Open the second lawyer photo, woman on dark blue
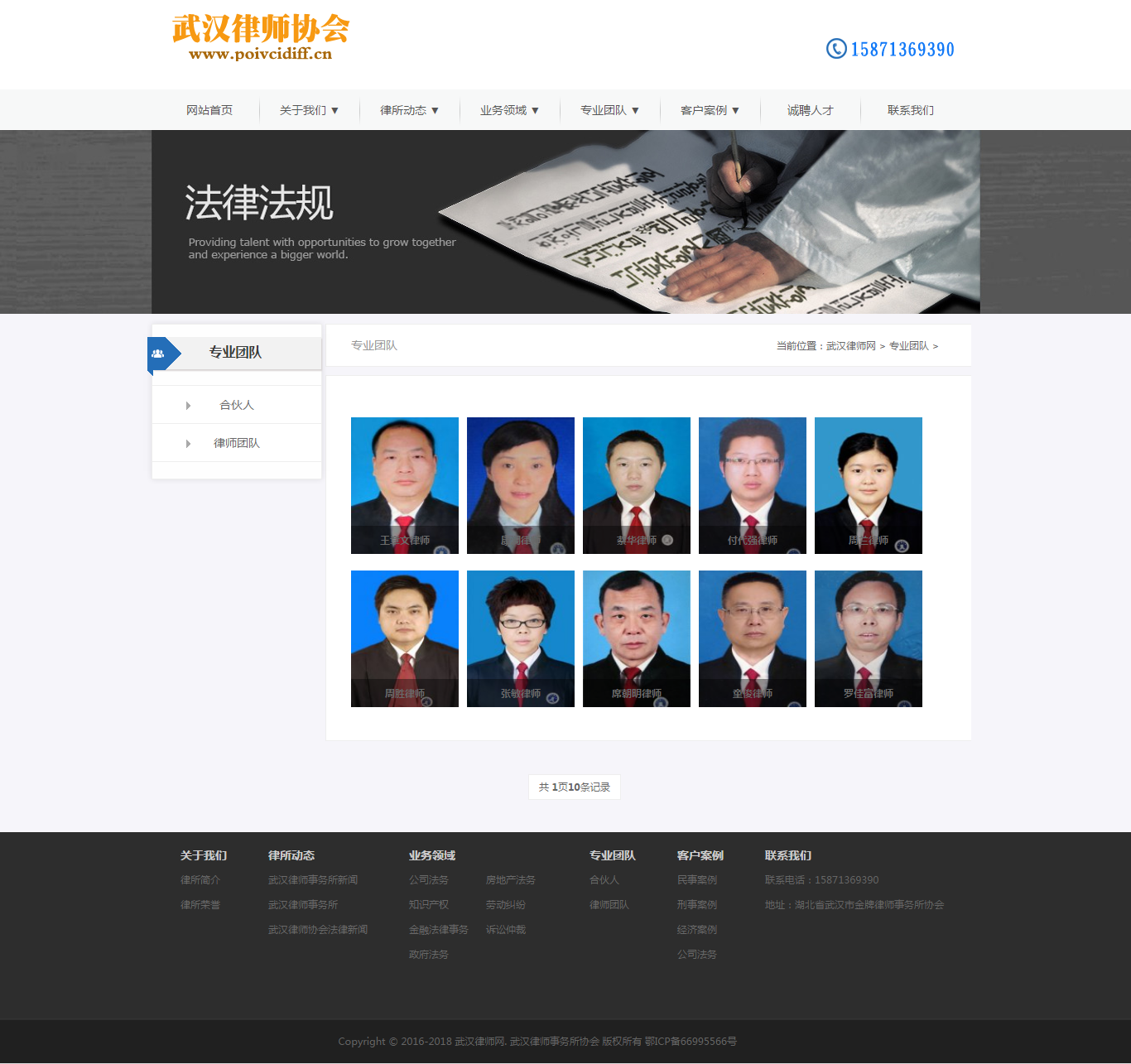Image resolution: width=1131 pixels, height=1064 pixels. pos(521,485)
